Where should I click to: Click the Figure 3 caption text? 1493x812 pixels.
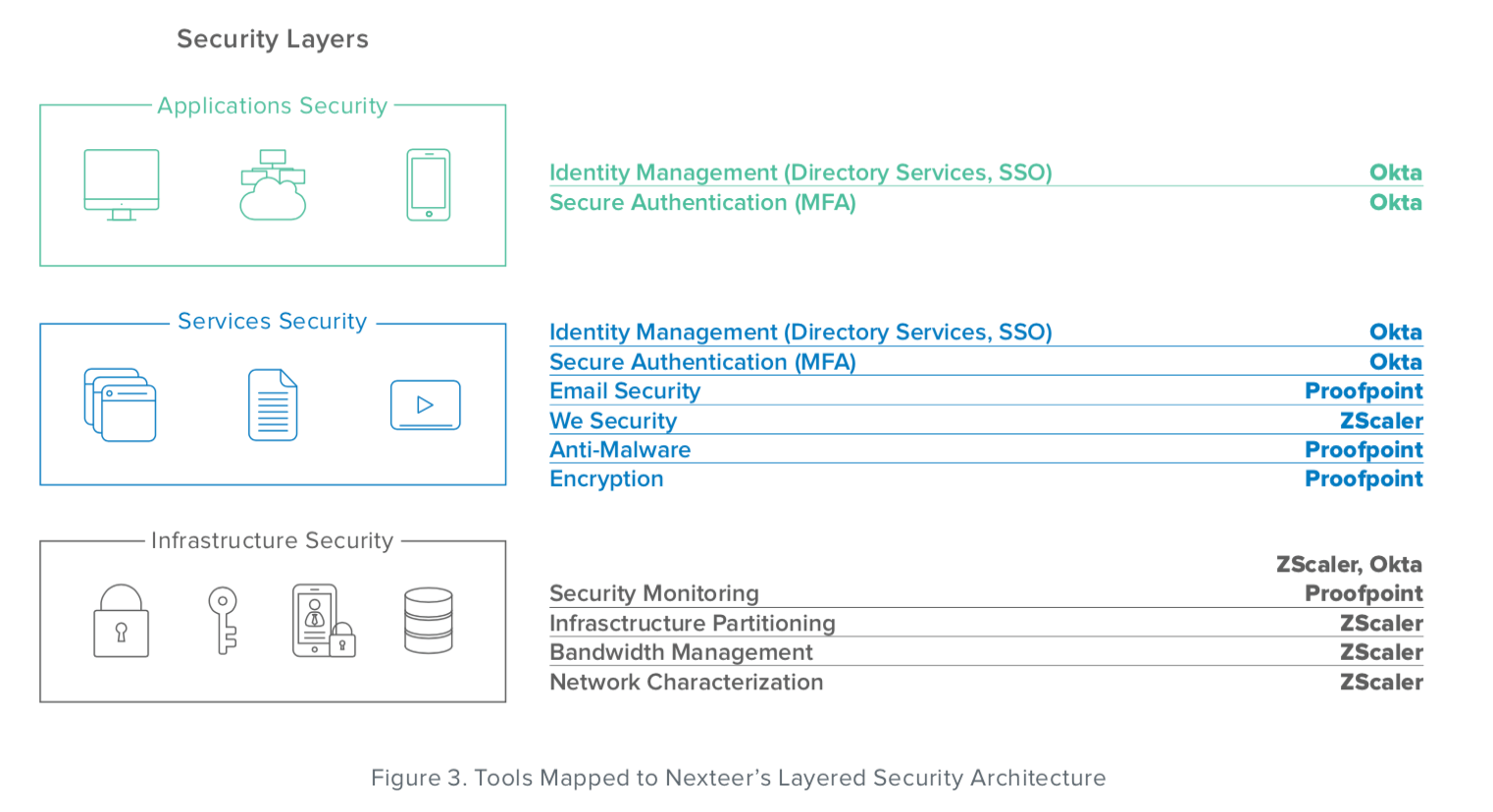739,778
